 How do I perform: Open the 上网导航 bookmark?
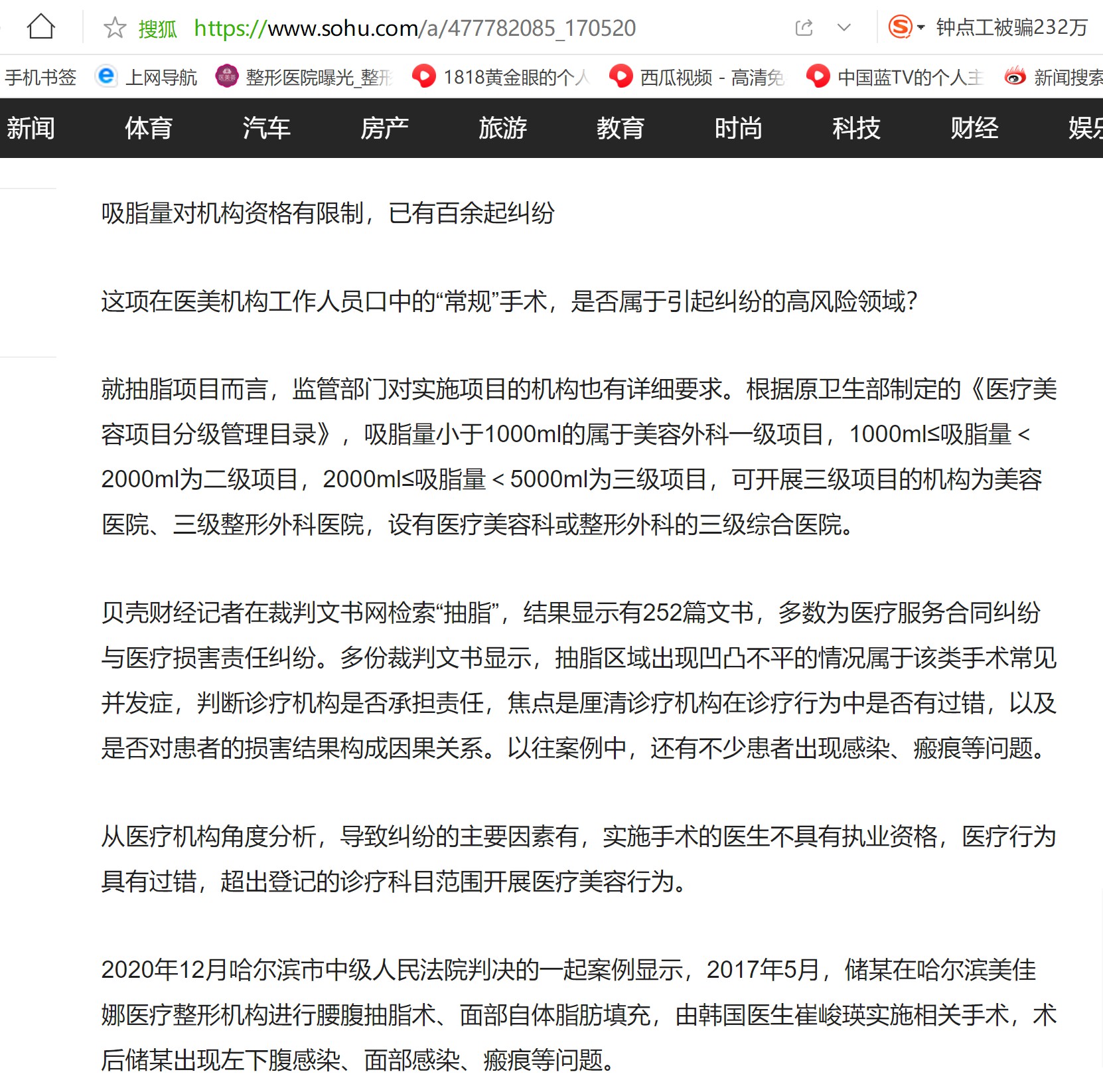(x=161, y=78)
